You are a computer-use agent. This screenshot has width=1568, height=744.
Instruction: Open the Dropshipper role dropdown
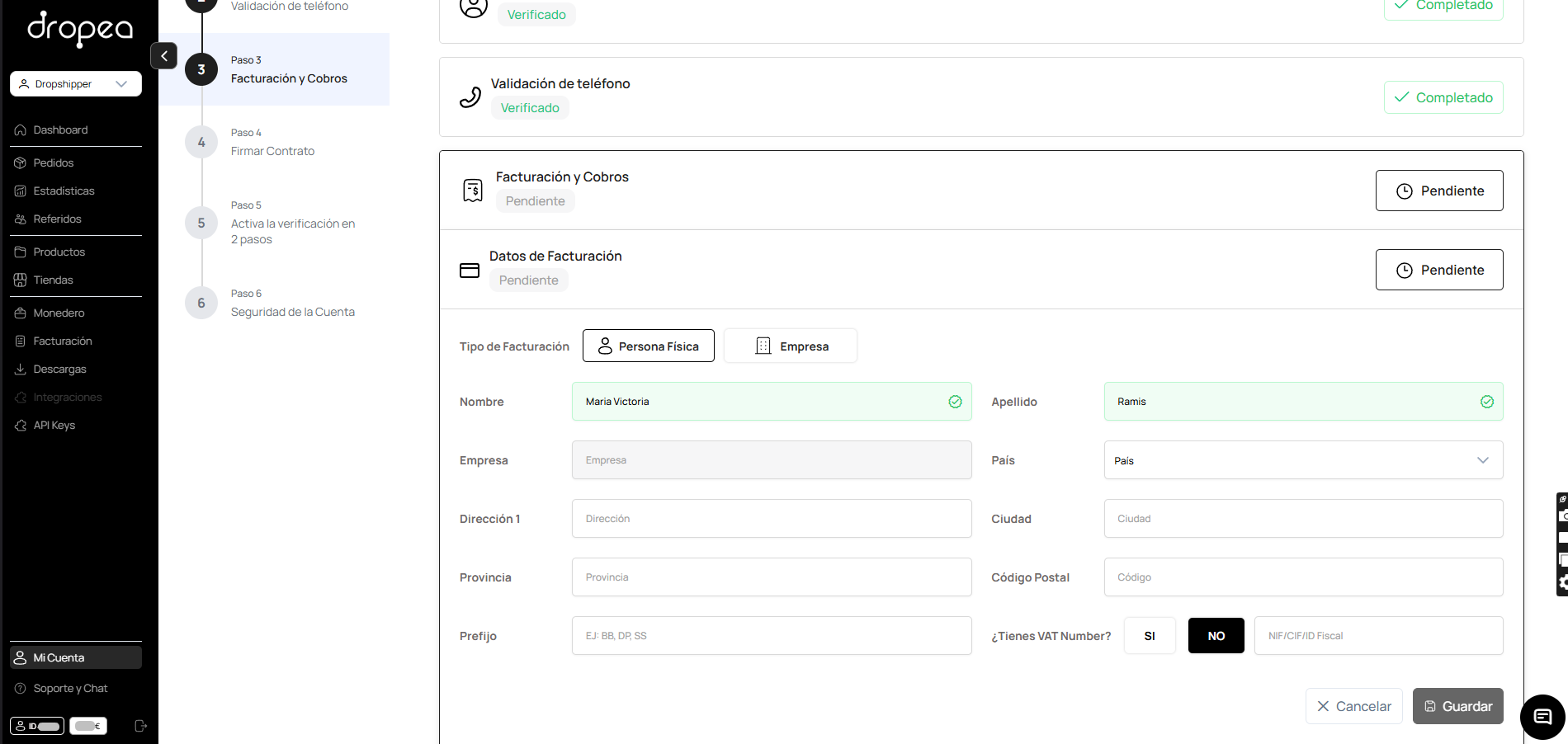tap(76, 84)
